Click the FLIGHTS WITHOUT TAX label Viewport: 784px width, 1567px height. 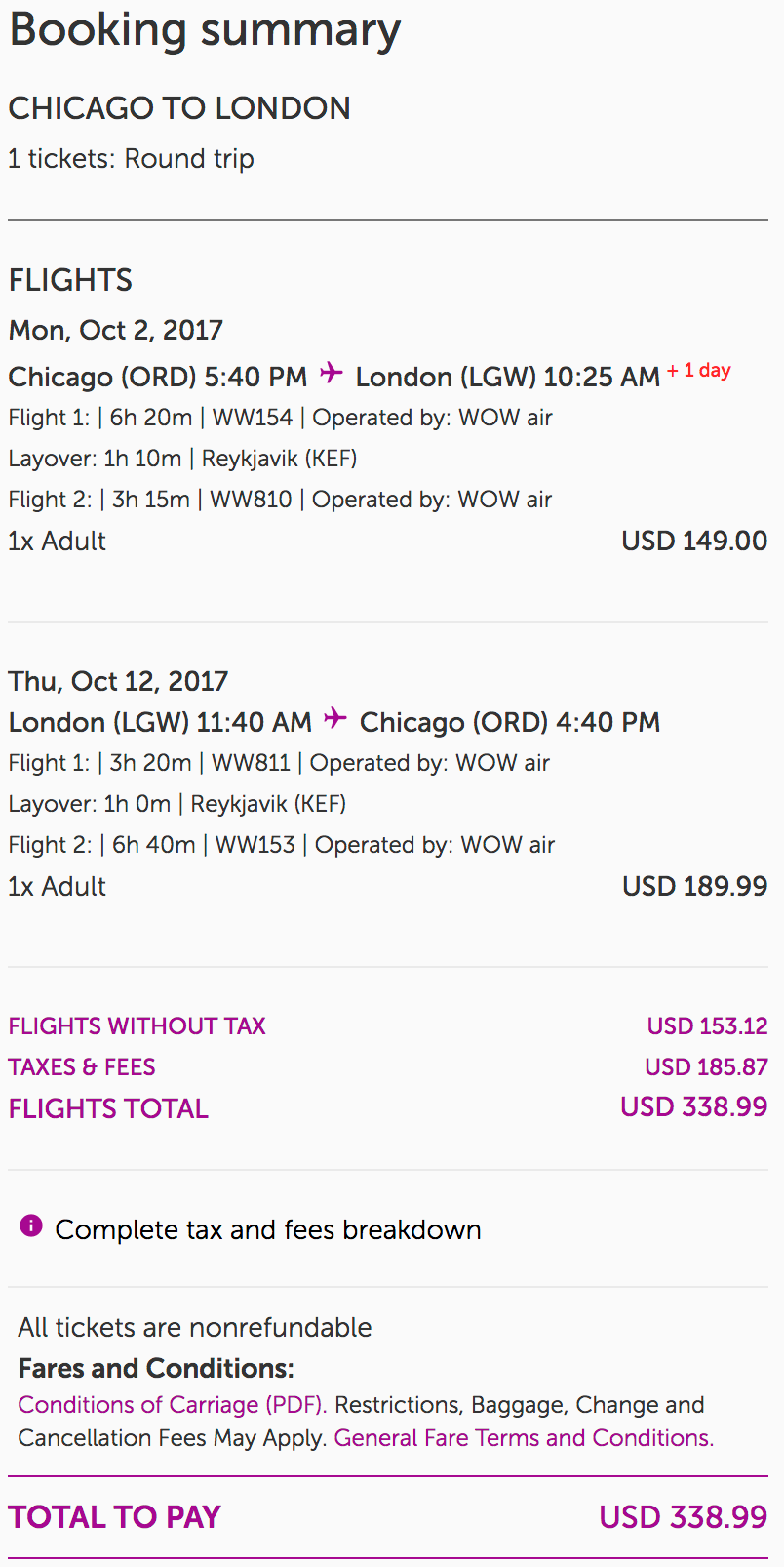coord(137,1026)
